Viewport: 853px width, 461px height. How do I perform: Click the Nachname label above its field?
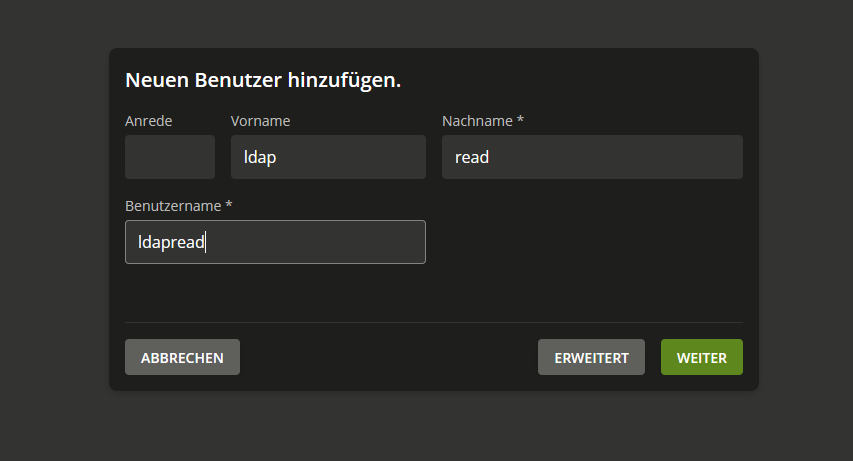click(478, 121)
